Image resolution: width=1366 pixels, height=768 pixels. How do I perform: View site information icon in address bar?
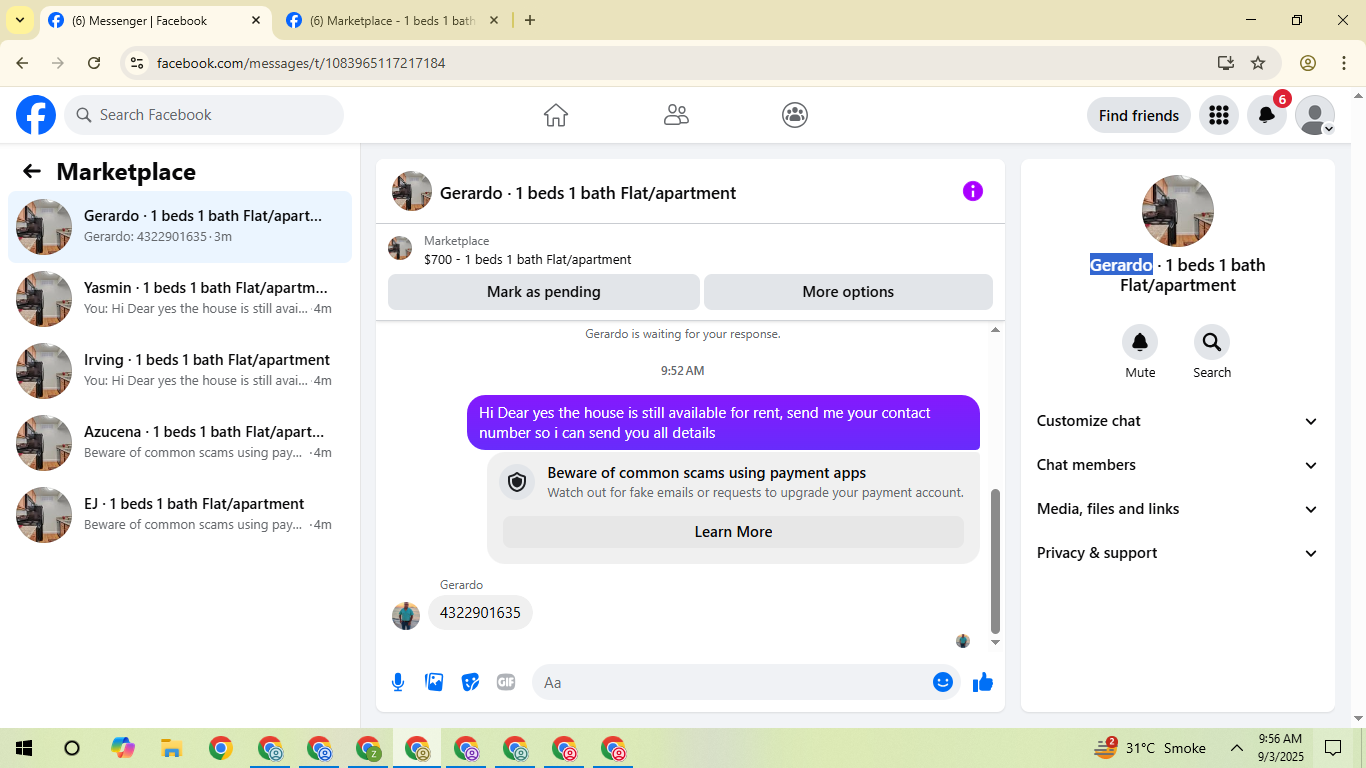pyautogui.click(x=138, y=63)
